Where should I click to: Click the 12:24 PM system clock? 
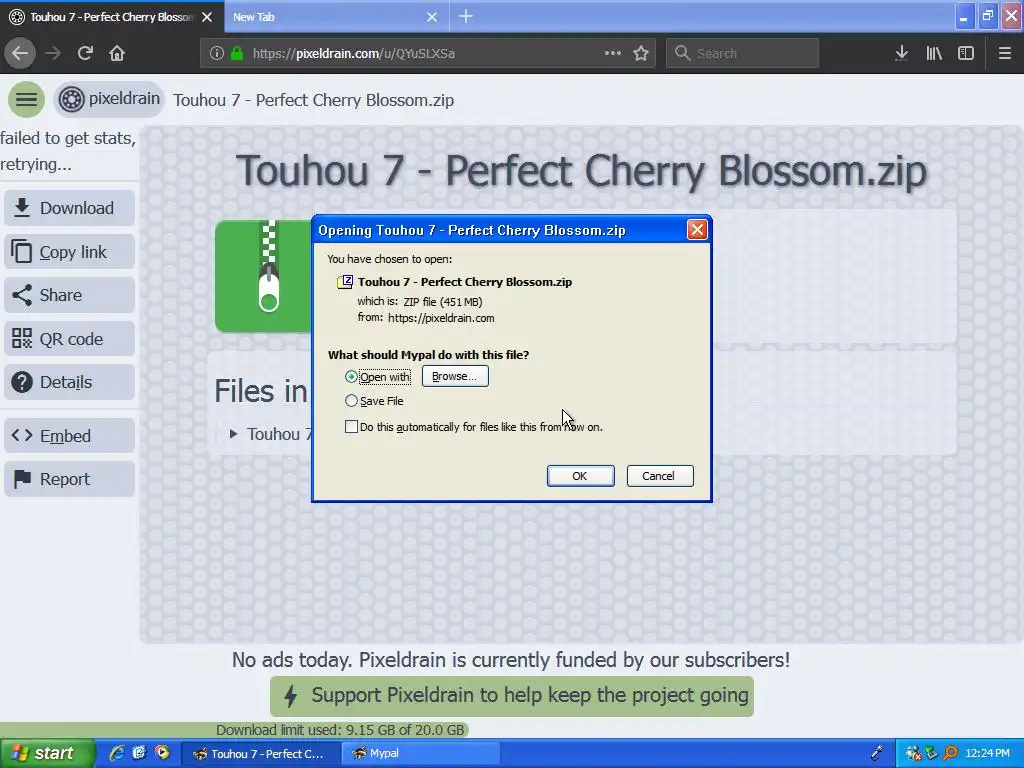pyautogui.click(x=987, y=754)
